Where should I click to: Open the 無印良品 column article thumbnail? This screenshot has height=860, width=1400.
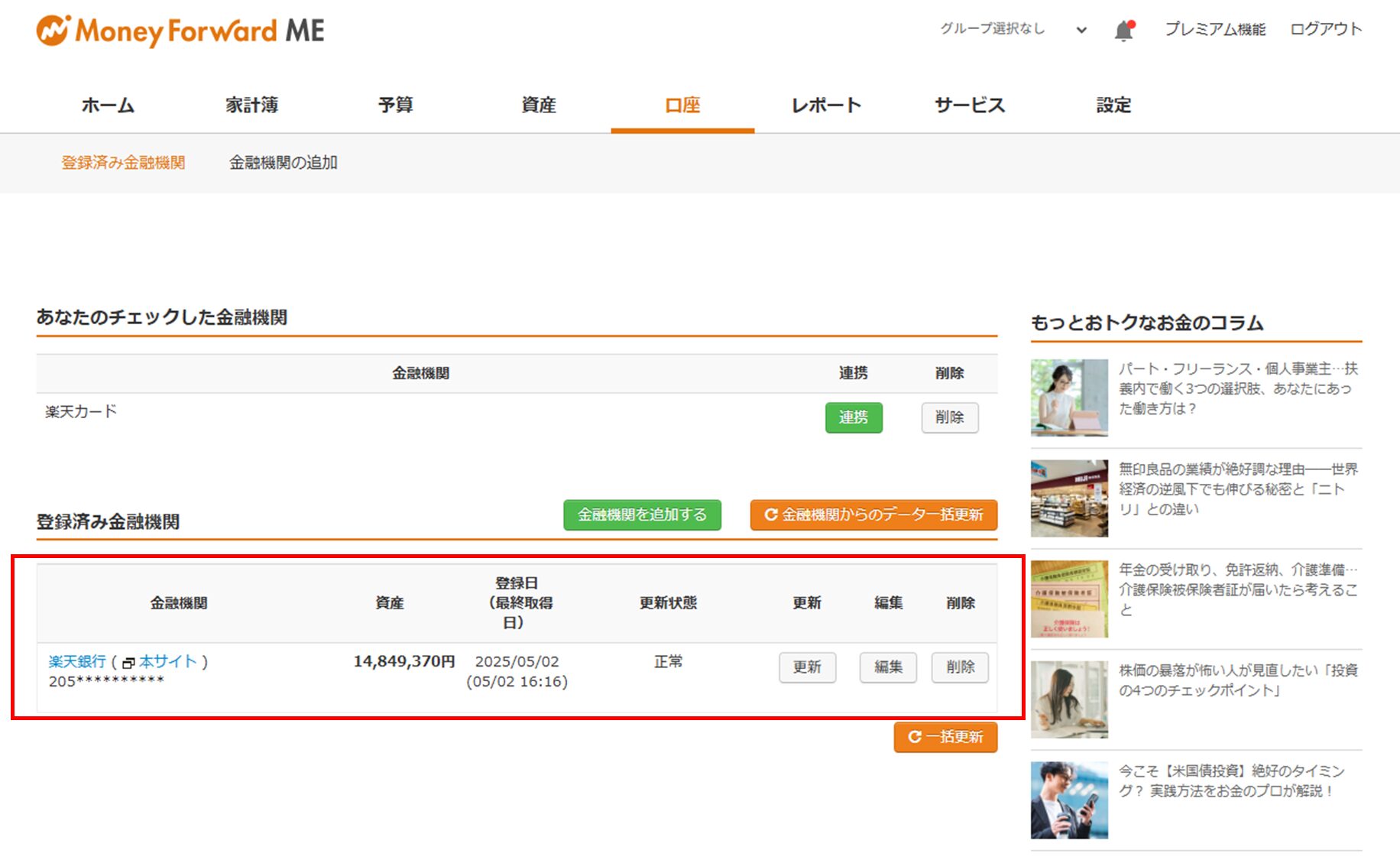pos(1069,498)
